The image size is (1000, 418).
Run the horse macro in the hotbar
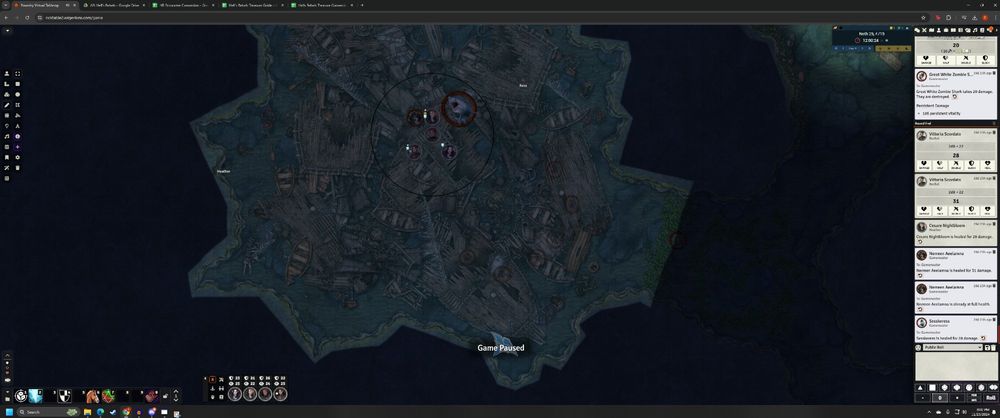pos(92,396)
